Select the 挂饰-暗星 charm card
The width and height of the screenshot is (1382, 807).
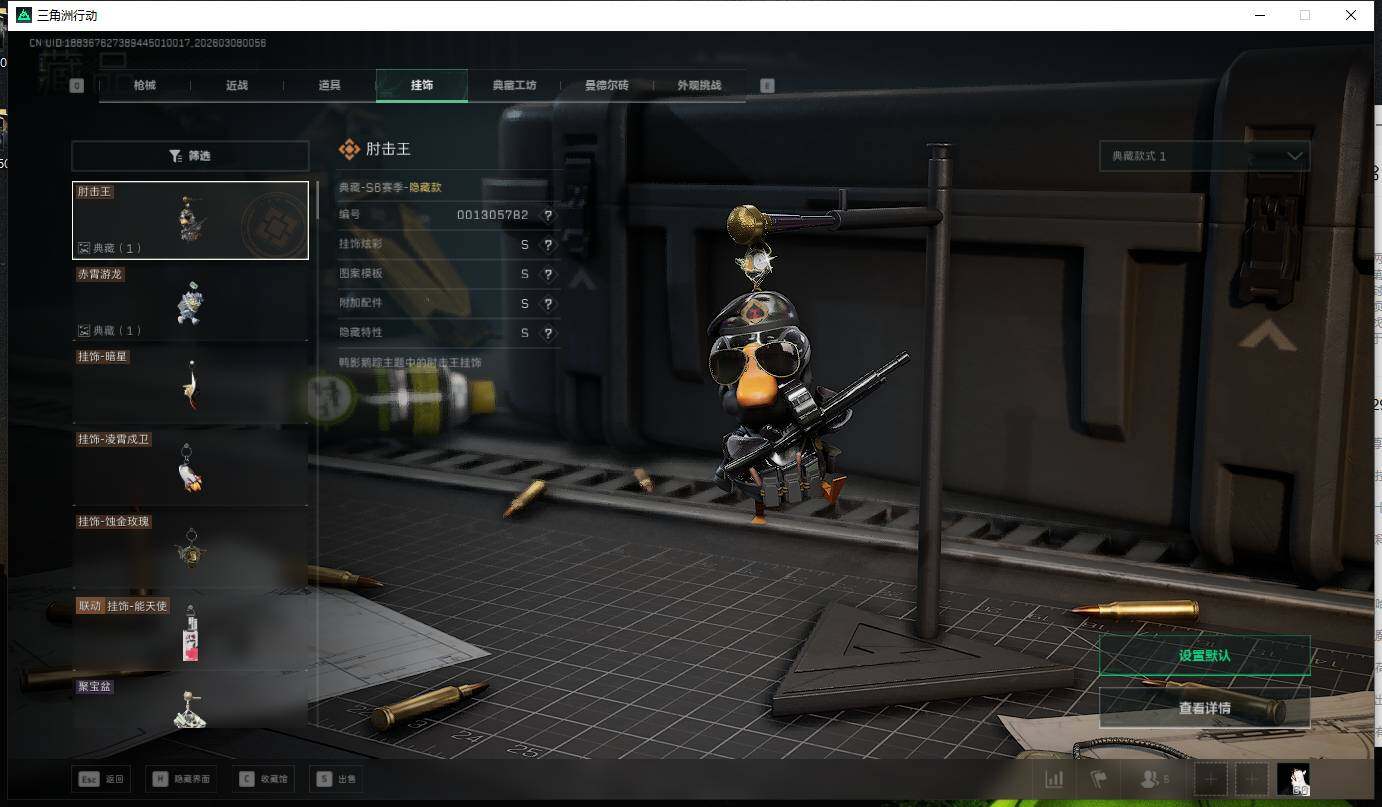[x=190, y=385]
